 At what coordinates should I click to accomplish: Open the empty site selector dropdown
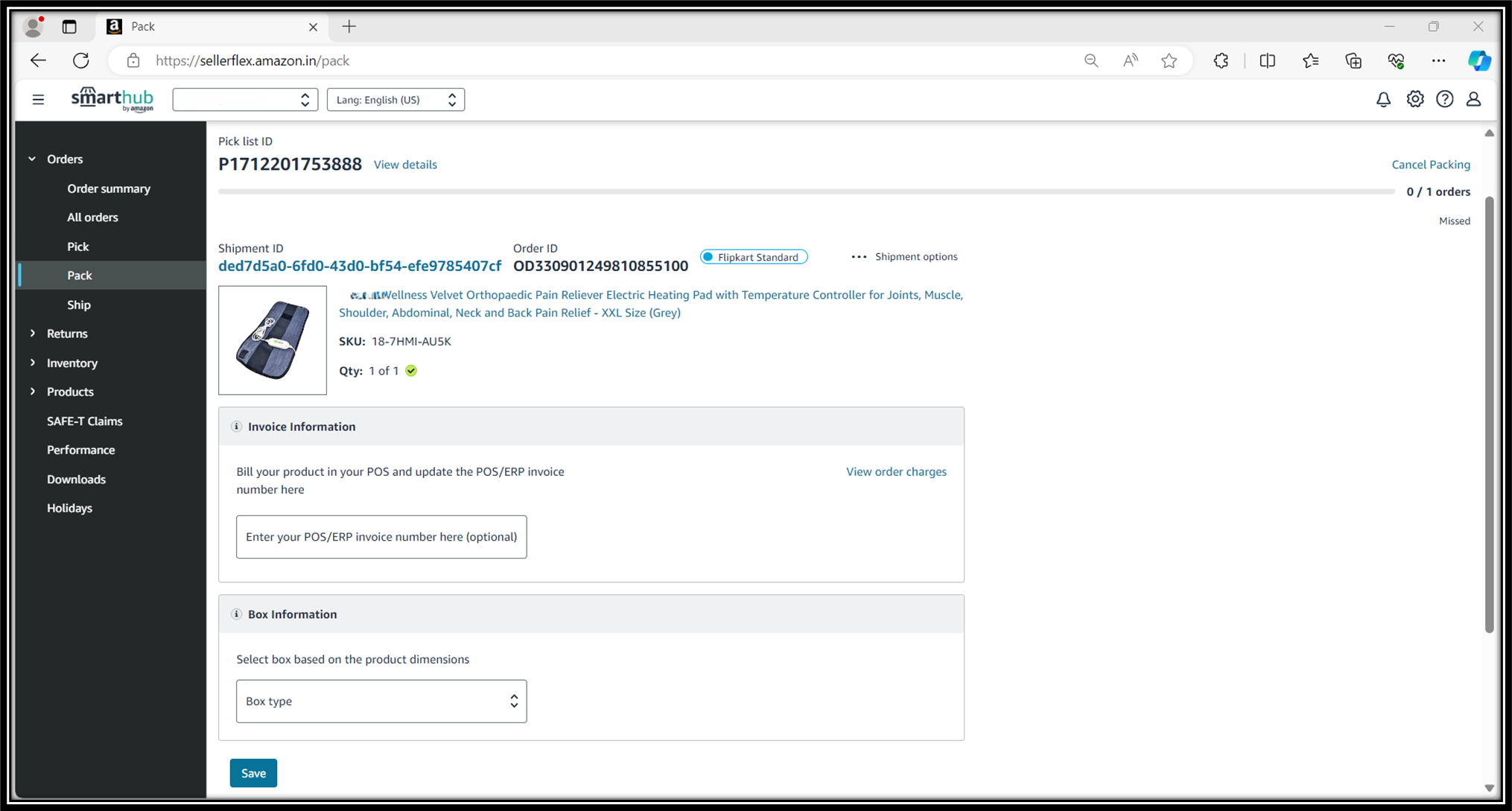tap(245, 100)
